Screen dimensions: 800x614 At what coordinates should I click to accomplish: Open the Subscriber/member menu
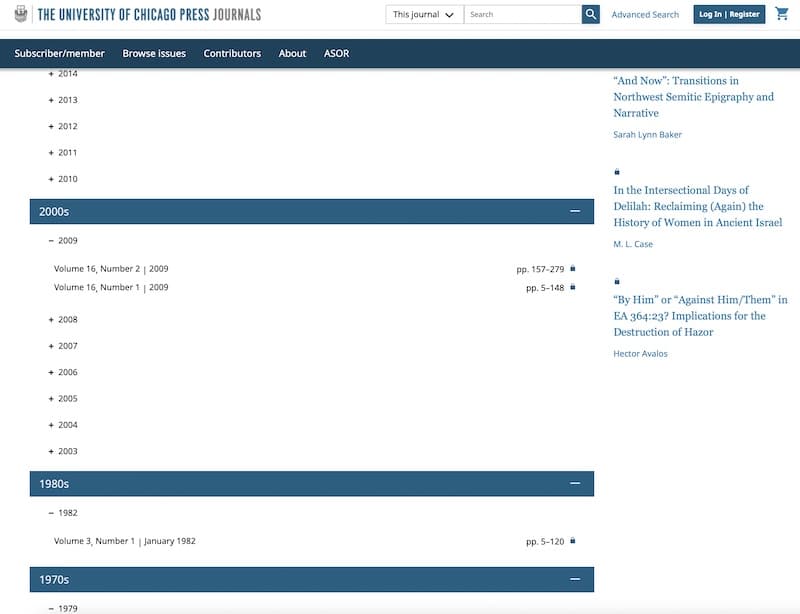click(59, 54)
